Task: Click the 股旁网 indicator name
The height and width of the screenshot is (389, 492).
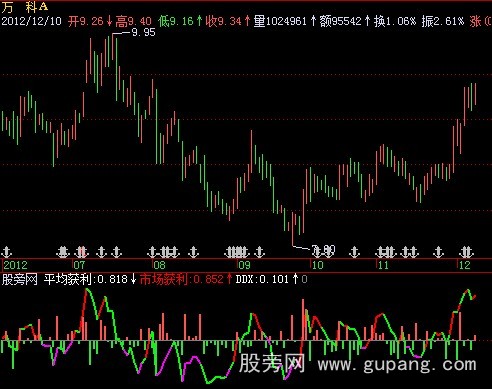Action: tap(19, 279)
